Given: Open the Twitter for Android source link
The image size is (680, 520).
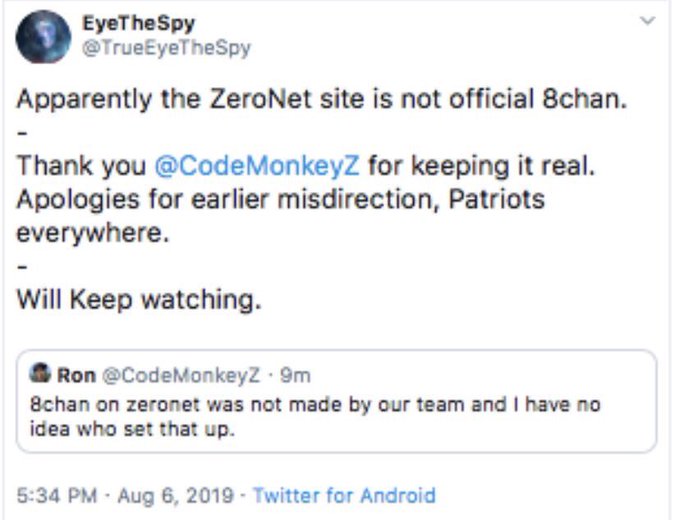Looking at the screenshot, I should tap(344, 495).
